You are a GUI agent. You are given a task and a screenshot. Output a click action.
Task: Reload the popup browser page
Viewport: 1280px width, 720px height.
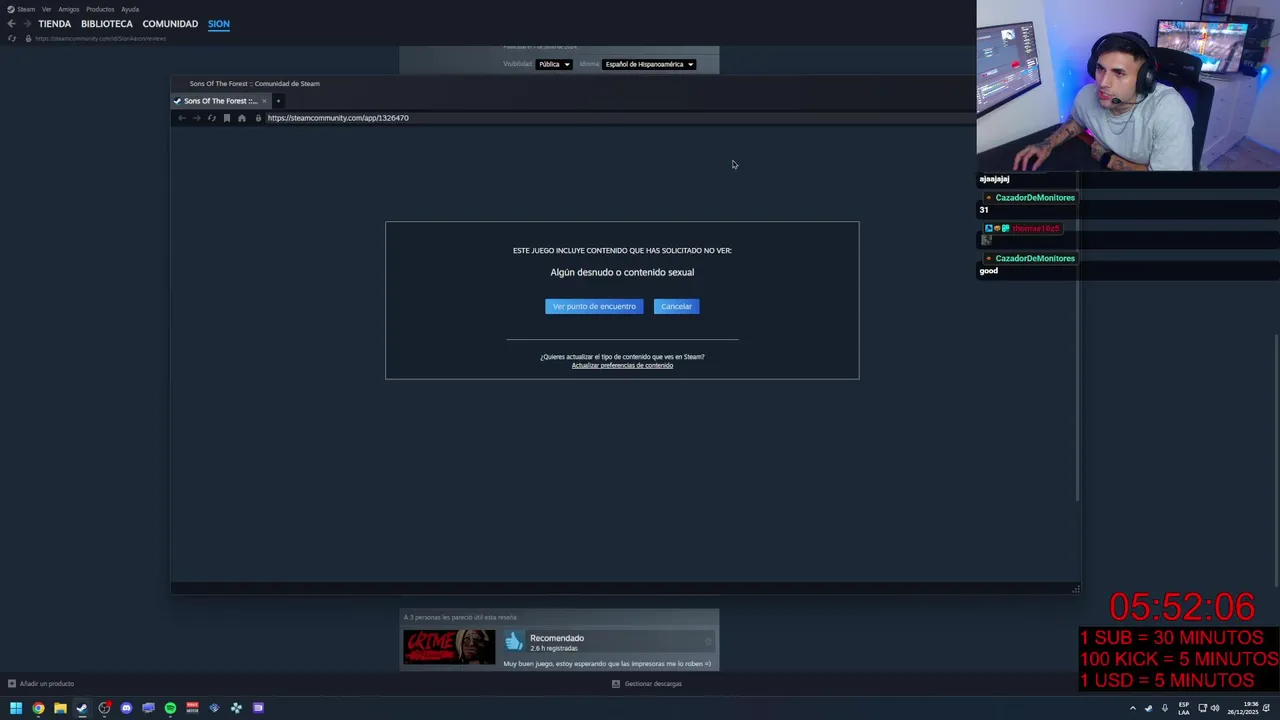pos(211,118)
